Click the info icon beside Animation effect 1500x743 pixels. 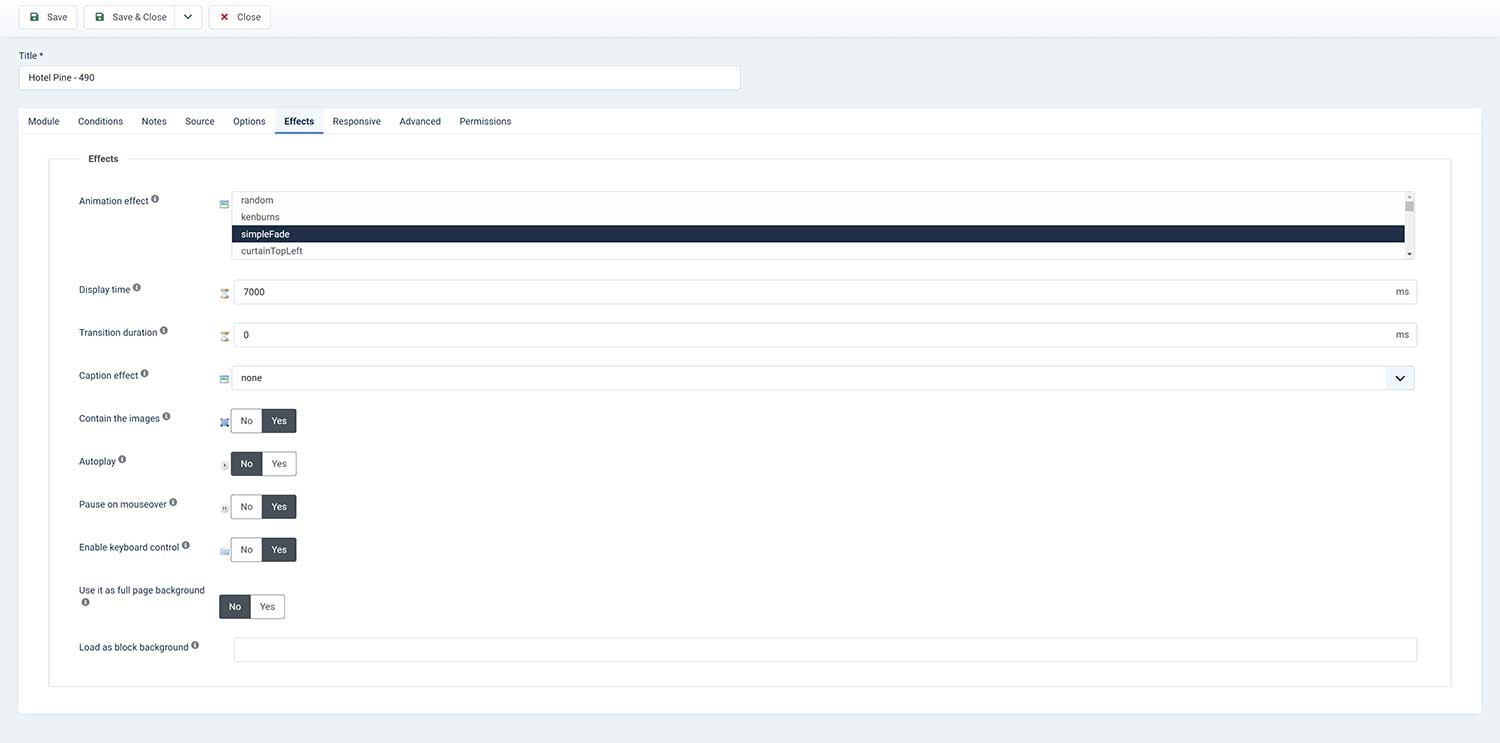(x=155, y=199)
